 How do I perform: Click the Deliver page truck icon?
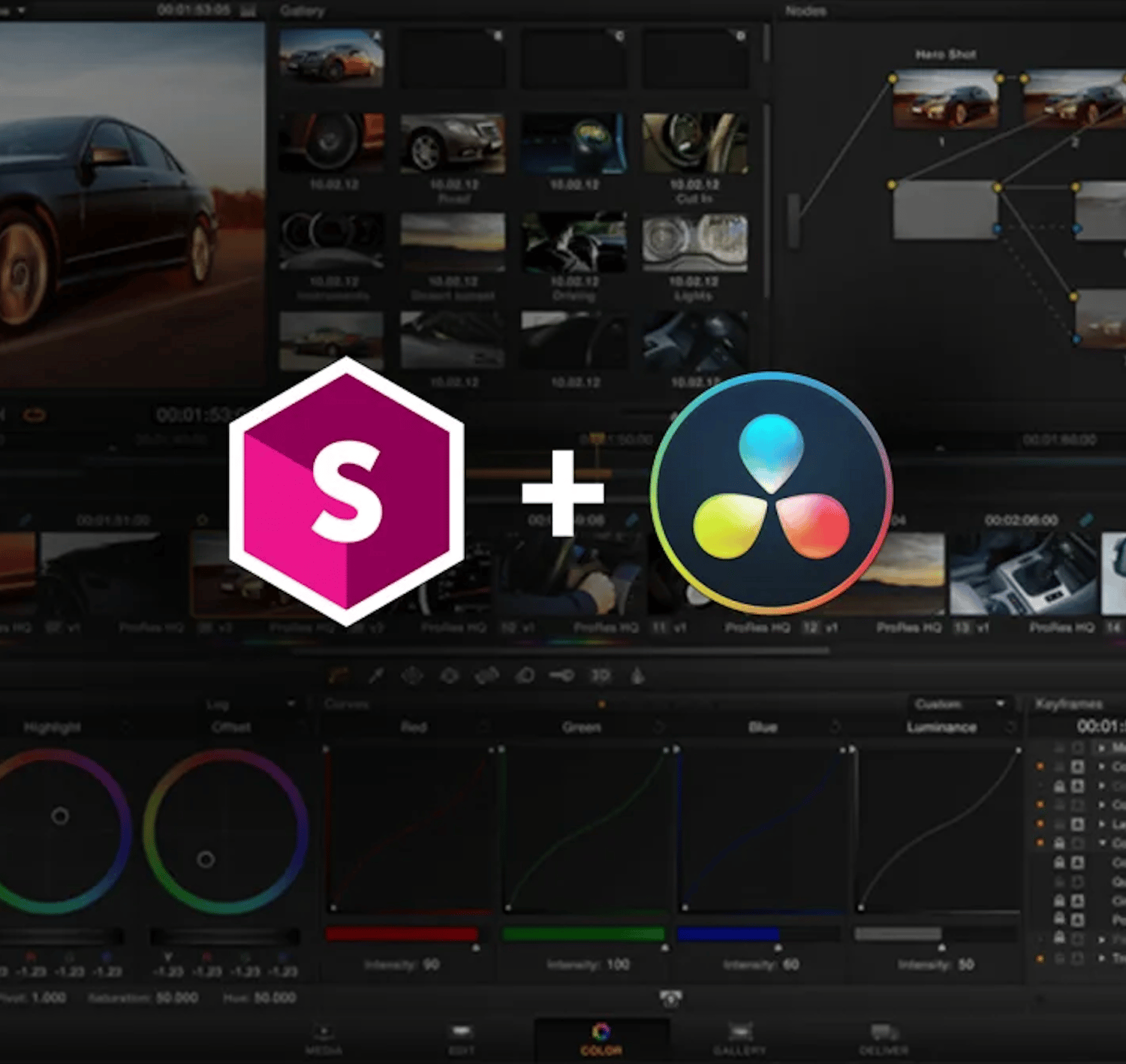[884, 1031]
